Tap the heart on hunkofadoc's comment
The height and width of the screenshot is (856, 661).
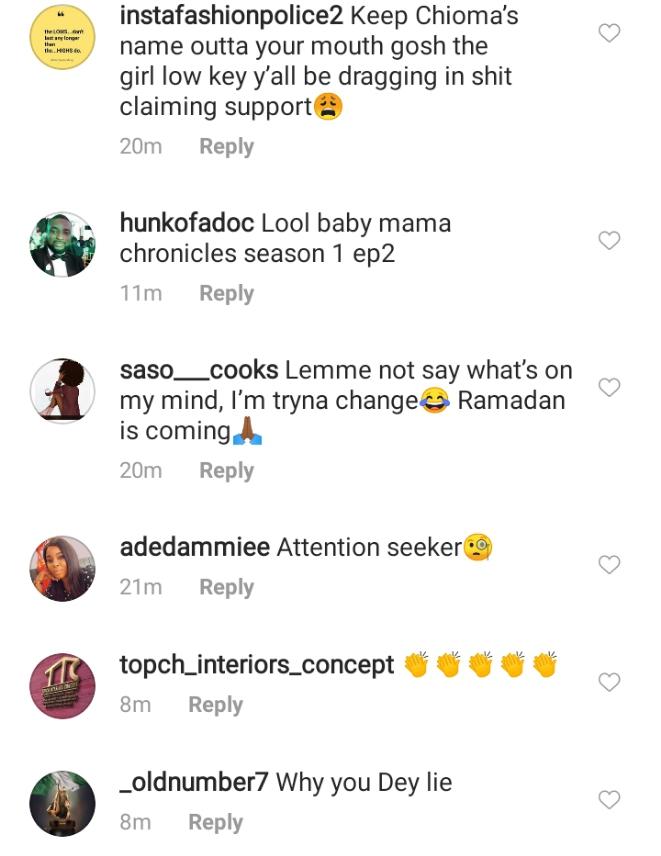coord(608,240)
